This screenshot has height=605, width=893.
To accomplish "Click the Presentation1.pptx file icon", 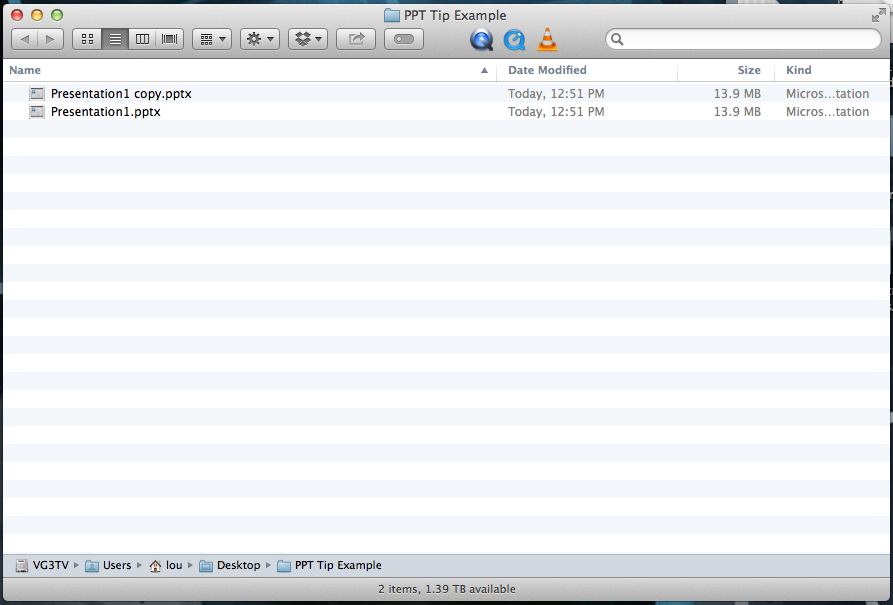I will coord(37,112).
